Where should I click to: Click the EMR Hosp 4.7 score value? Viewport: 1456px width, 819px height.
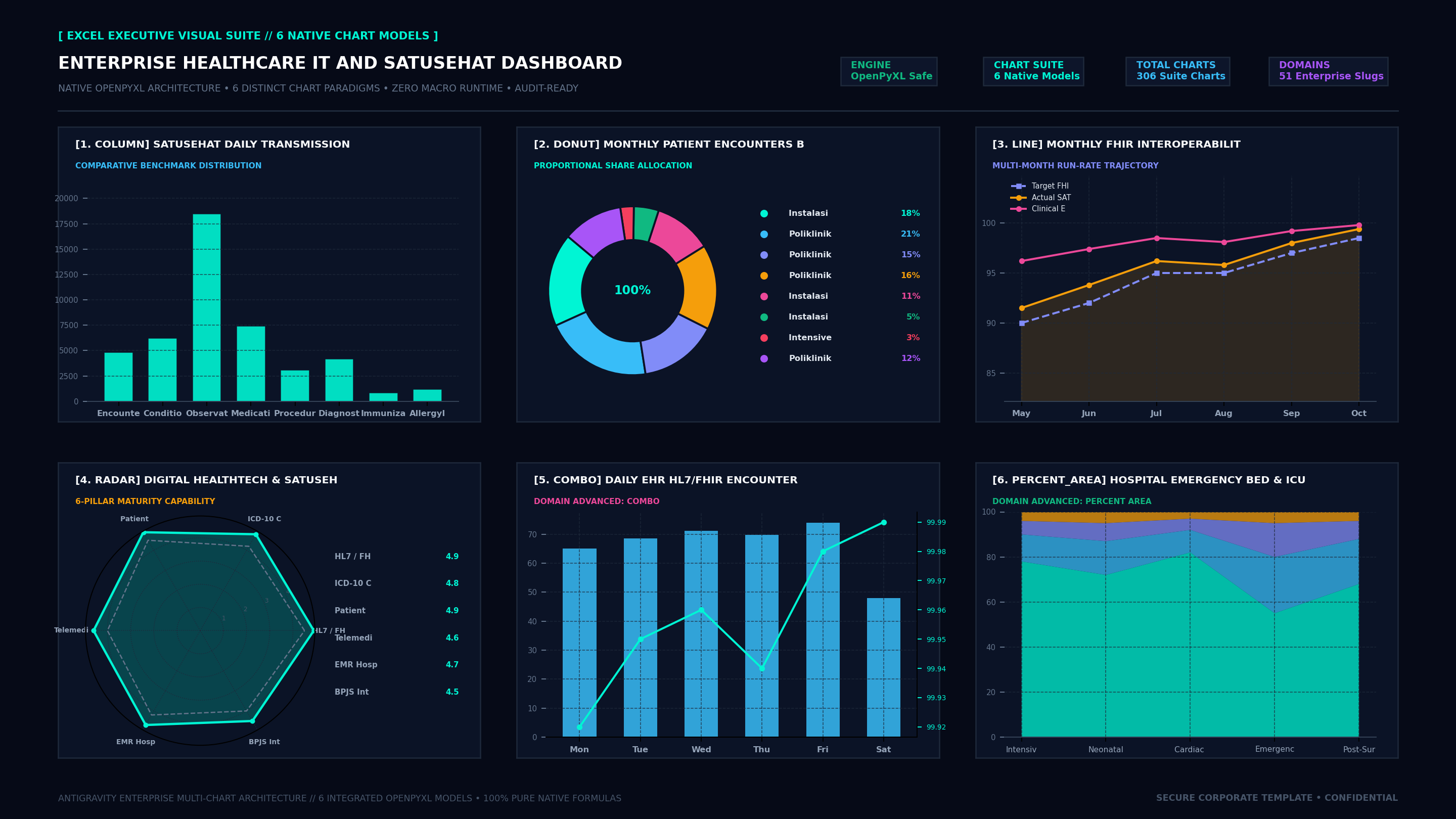[x=452, y=665]
